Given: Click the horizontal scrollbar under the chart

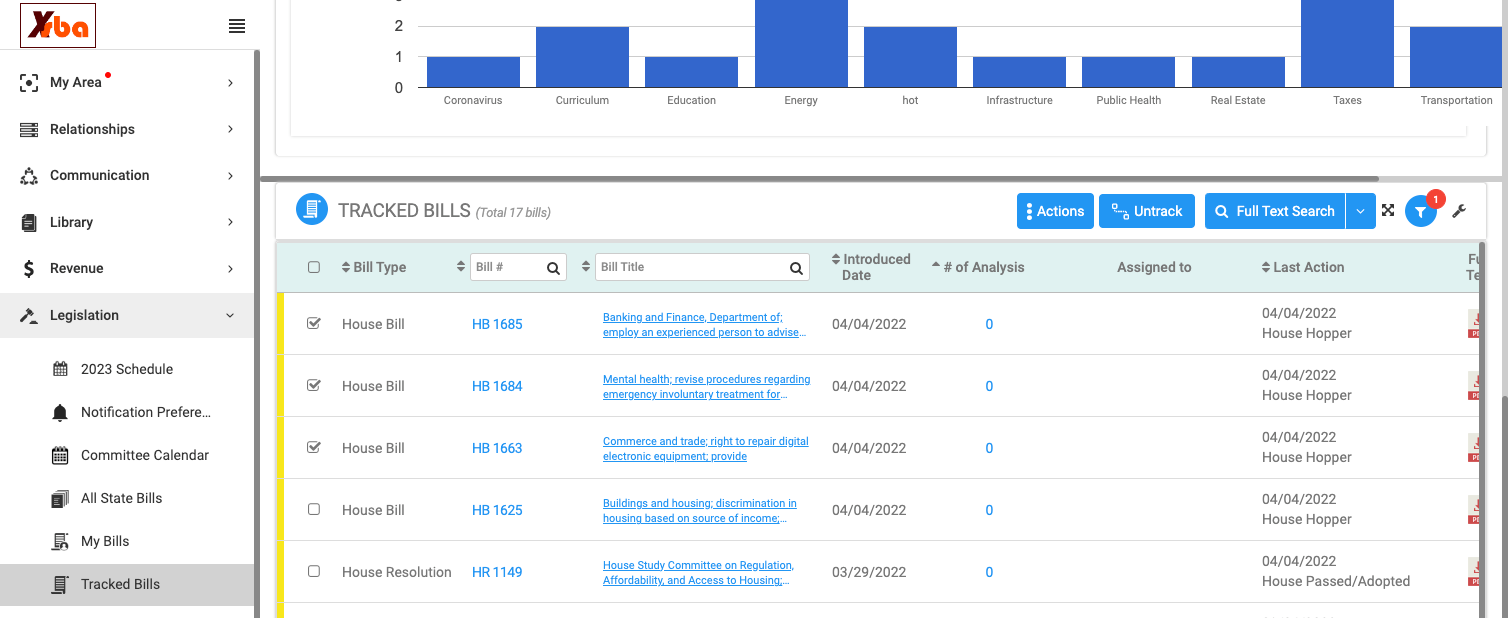Looking at the screenshot, I should point(820,179).
